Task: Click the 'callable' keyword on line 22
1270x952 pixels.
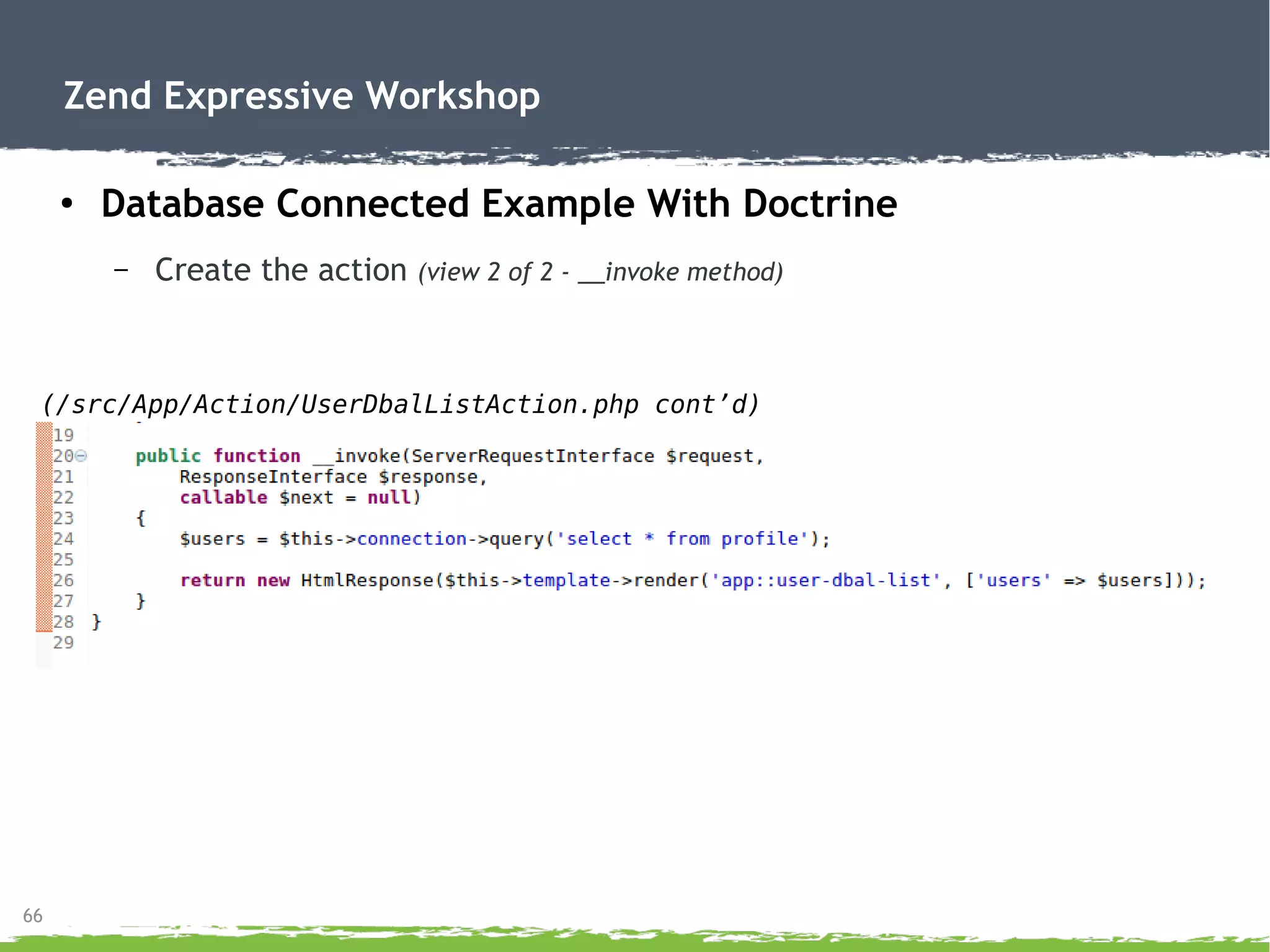Action: [223, 497]
